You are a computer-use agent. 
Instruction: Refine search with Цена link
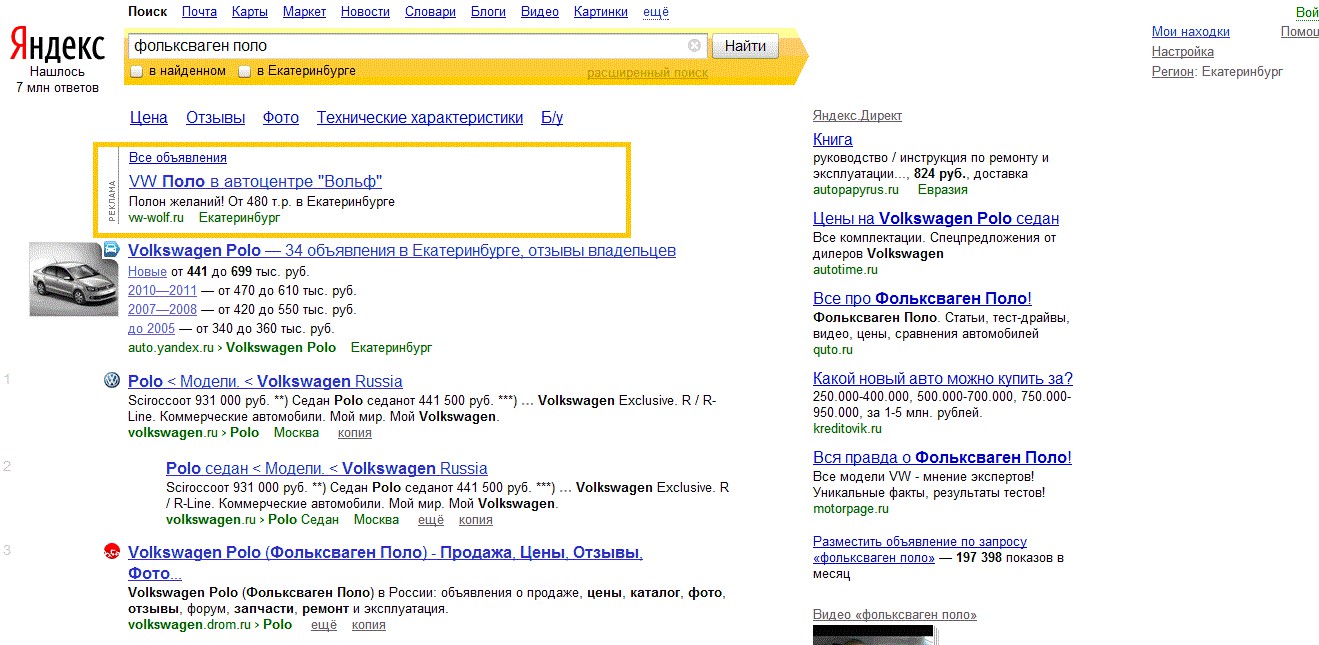149,118
